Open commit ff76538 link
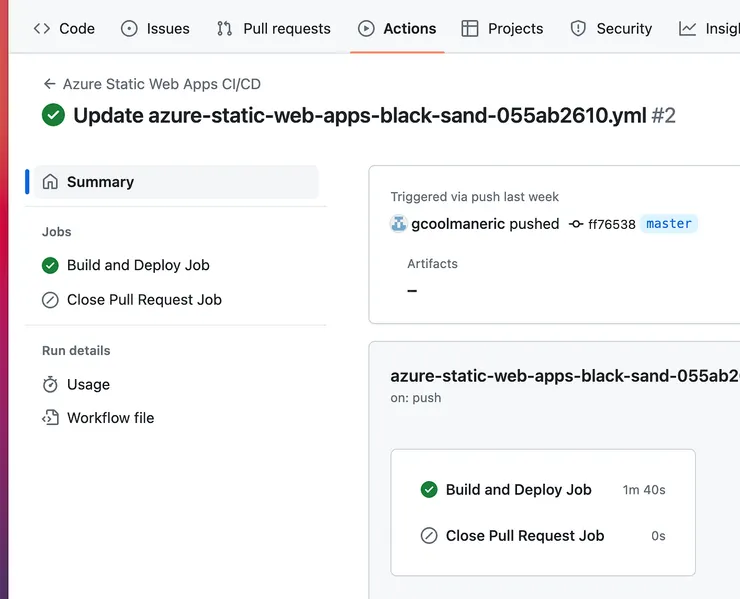 (x=611, y=224)
